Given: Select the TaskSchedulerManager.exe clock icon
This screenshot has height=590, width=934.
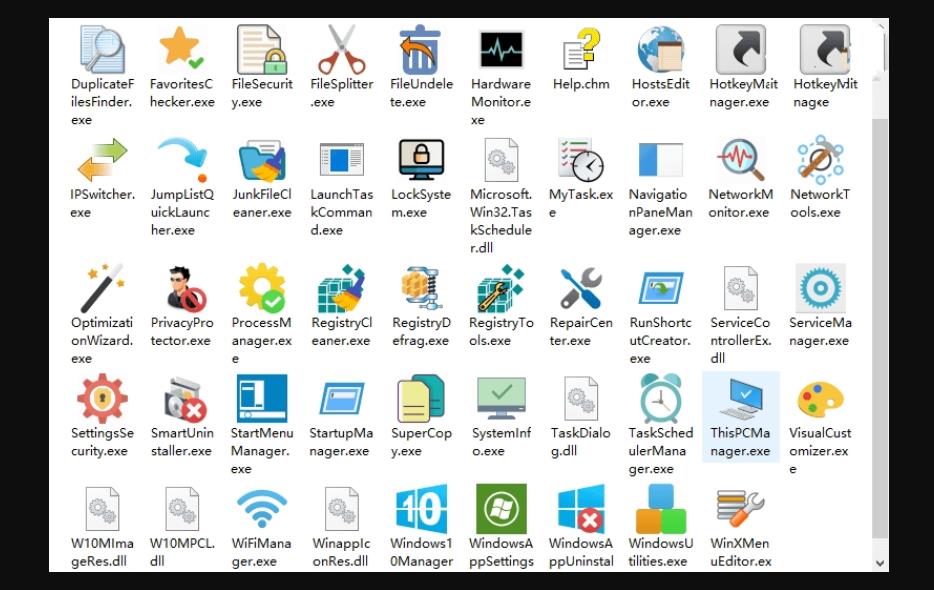Looking at the screenshot, I should 660,399.
